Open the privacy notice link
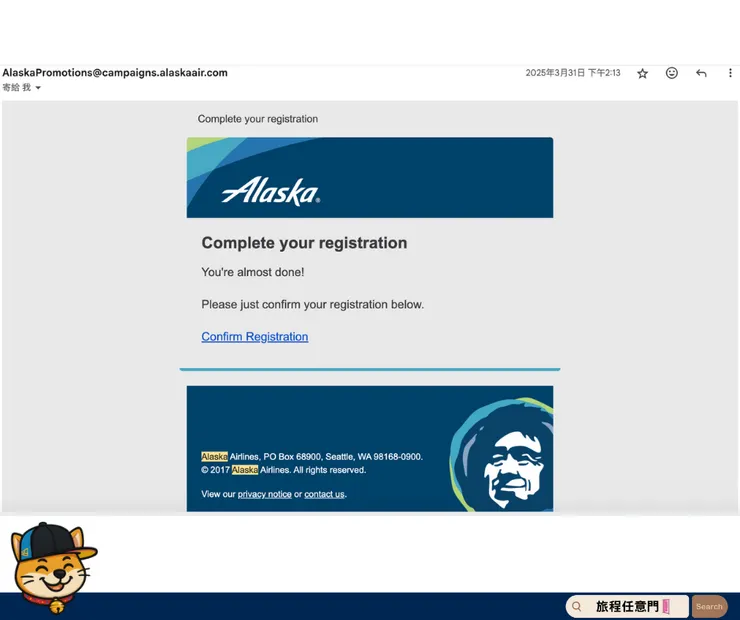Screen dimensions: 740x620 pyautogui.click(x=264, y=494)
